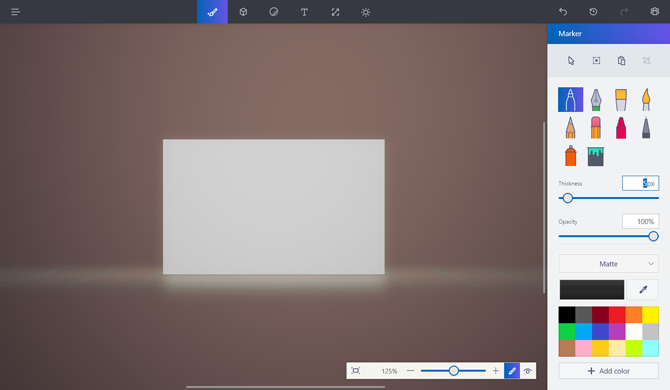This screenshot has height=390, width=670.
Task: Click the 125% zoom value
Action: coord(389,371)
